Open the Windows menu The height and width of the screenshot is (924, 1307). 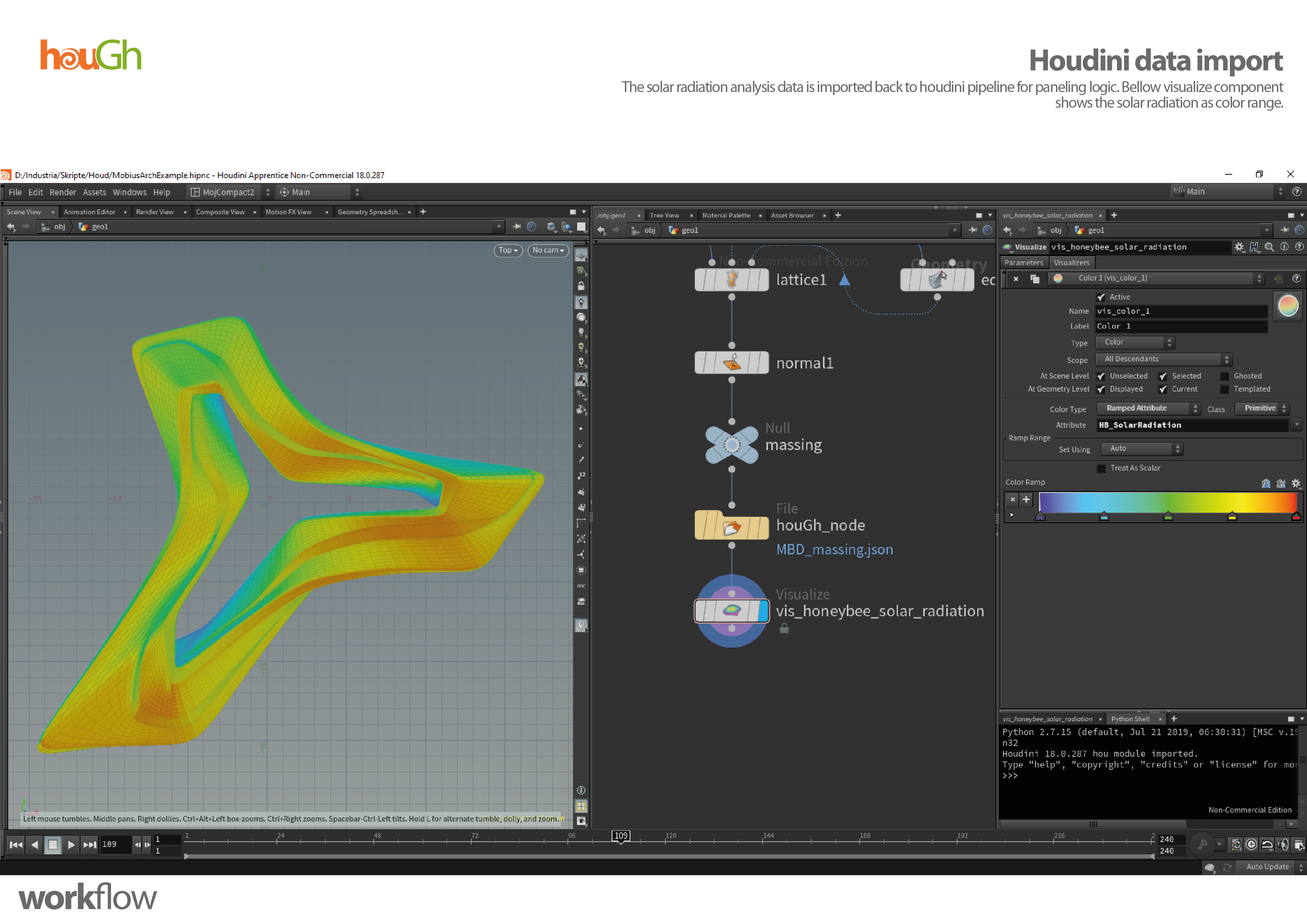coord(129,192)
